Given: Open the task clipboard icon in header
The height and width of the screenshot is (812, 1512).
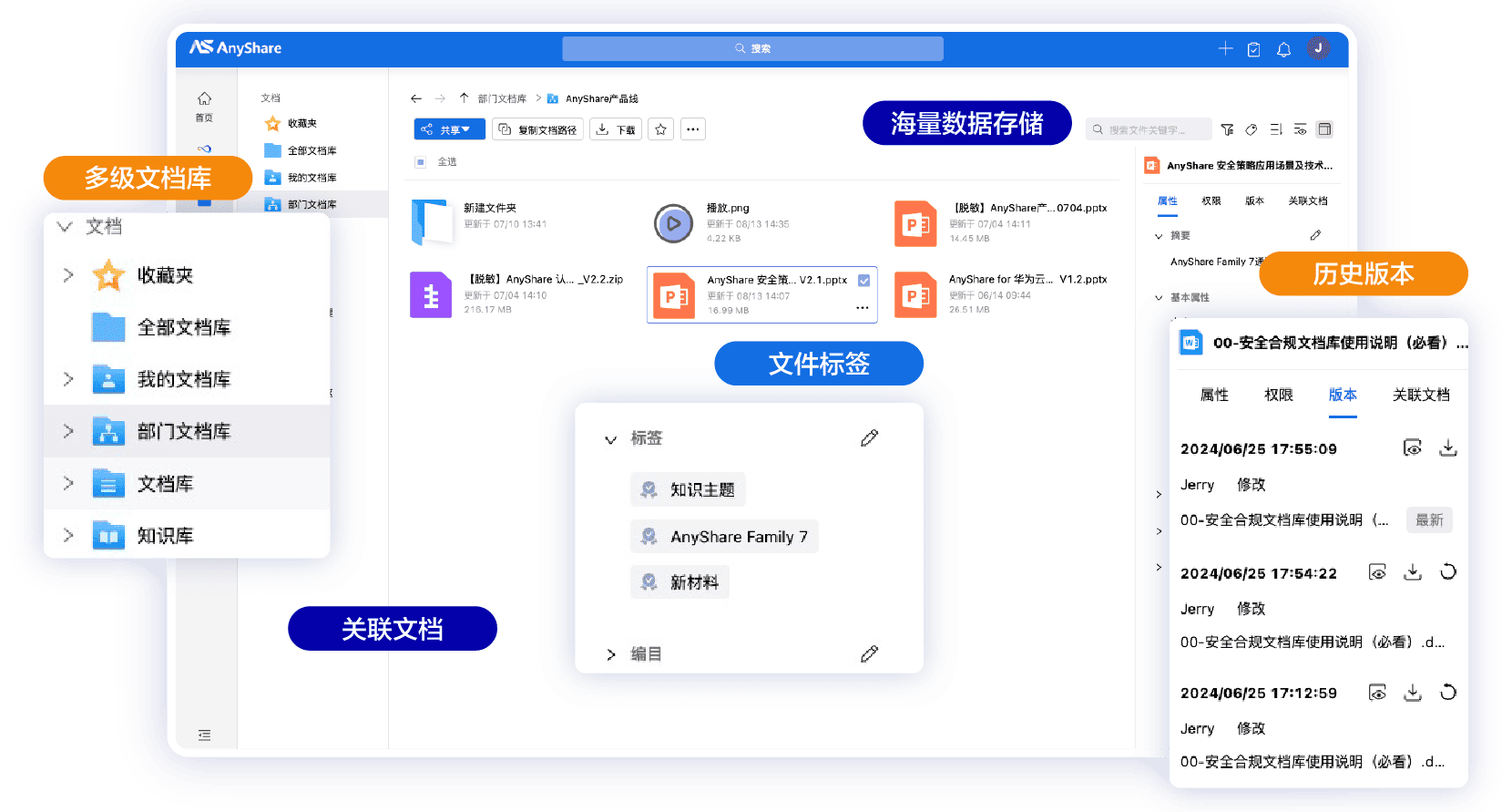Looking at the screenshot, I should tap(1254, 49).
